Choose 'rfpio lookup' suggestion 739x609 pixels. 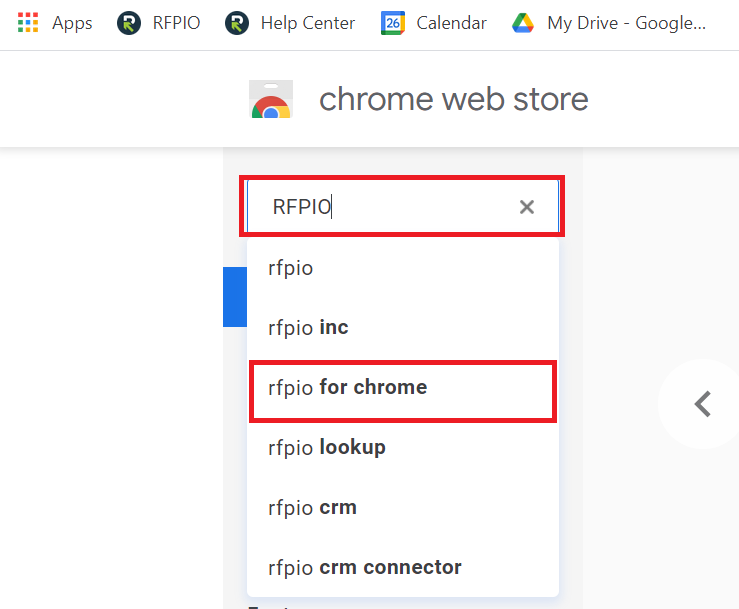tap(403, 447)
